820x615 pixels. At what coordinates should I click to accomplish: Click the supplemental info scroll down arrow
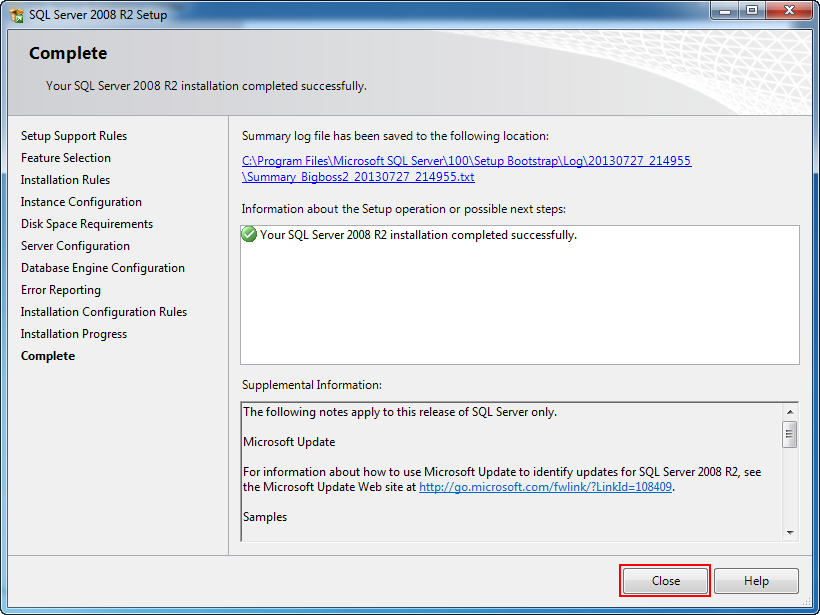pos(790,533)
